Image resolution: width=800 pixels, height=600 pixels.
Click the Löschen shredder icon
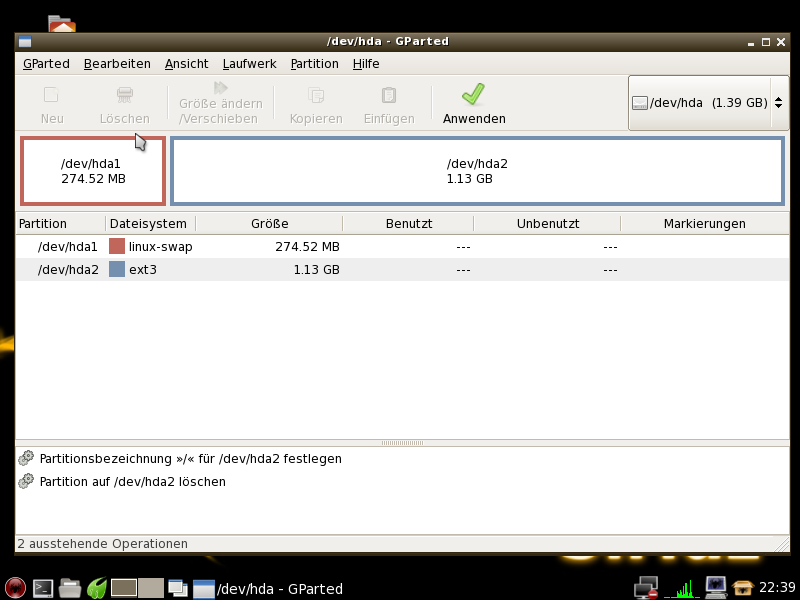click(x=124, y=95)
